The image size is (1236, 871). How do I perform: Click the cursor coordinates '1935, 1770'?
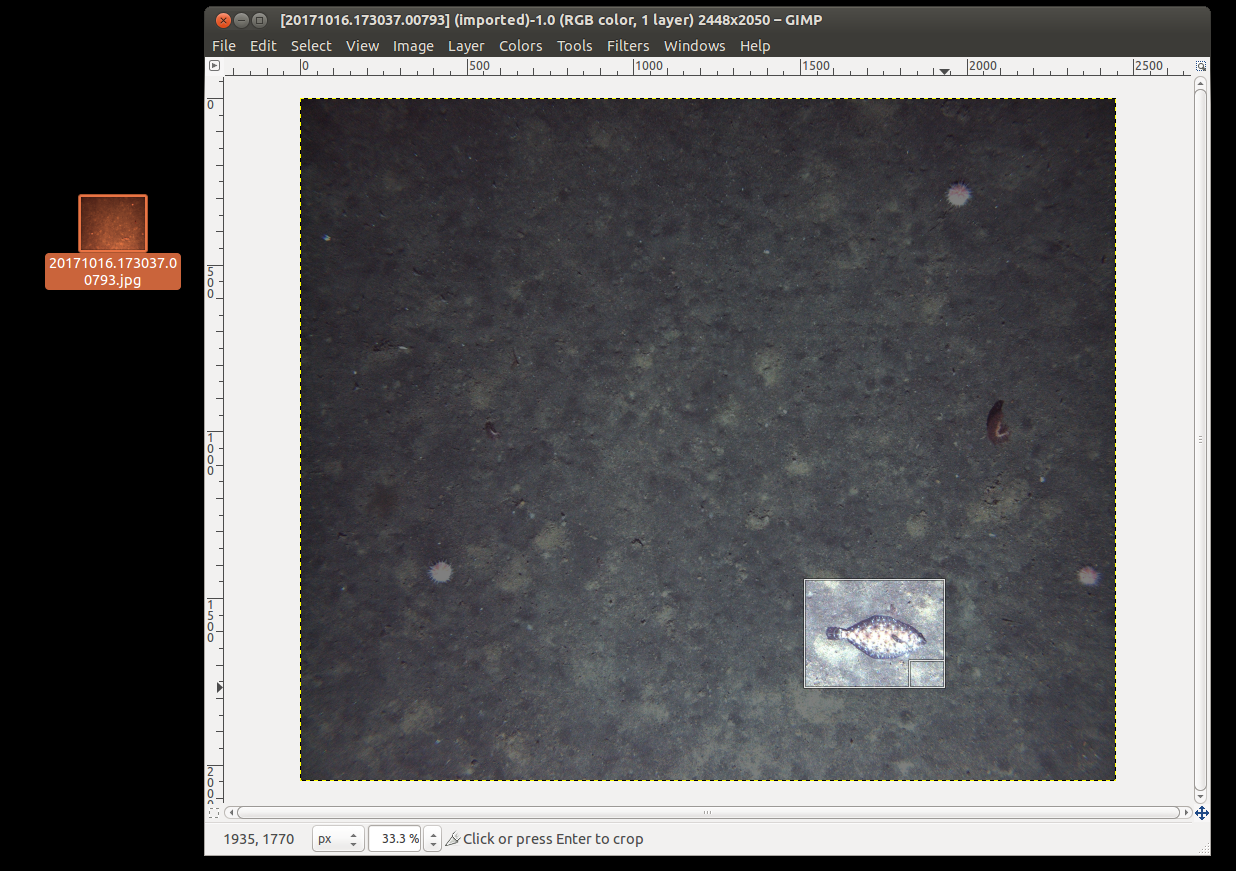click(x=259, y=839)
